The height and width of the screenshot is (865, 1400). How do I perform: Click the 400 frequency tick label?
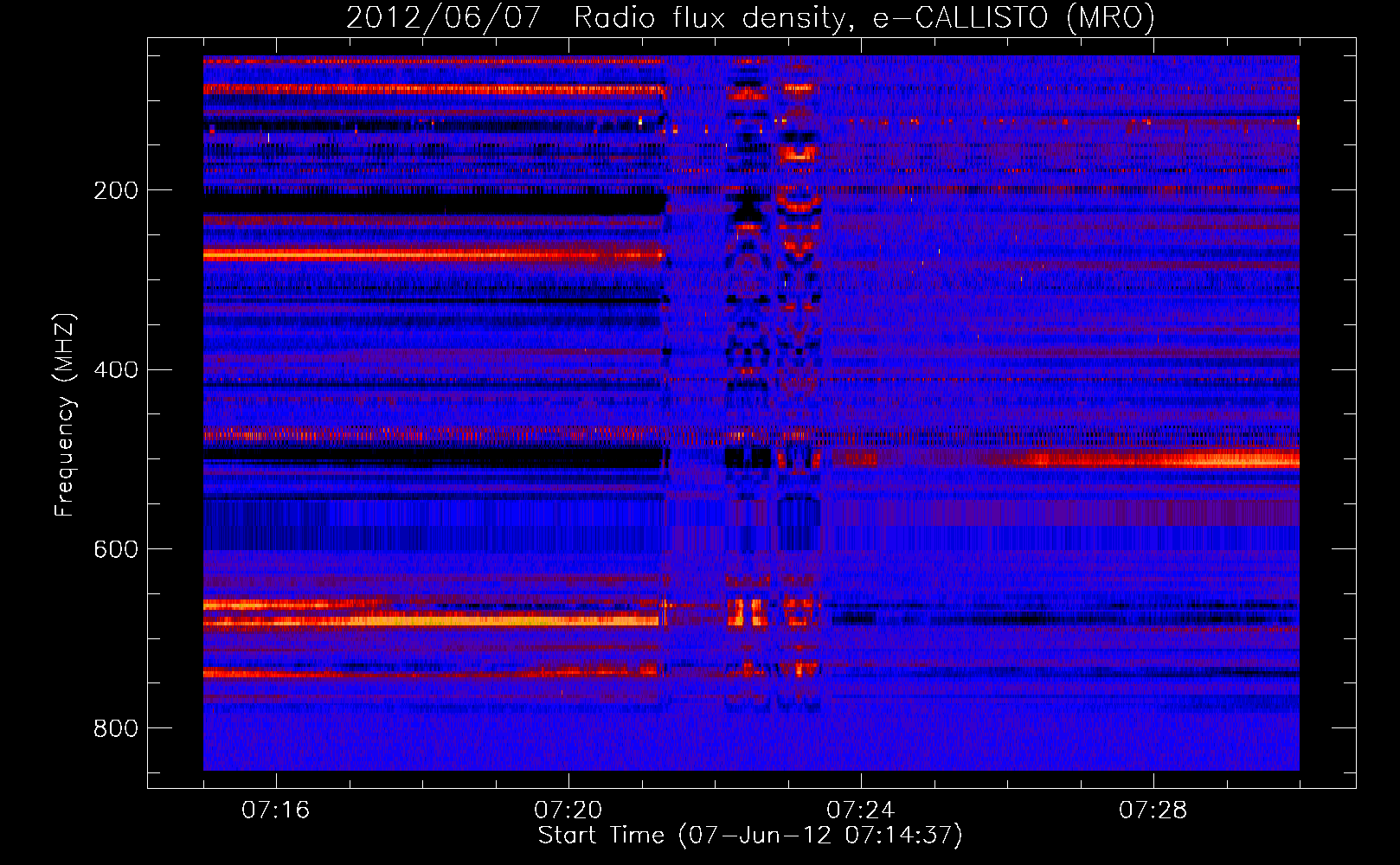tap(116, 370)
